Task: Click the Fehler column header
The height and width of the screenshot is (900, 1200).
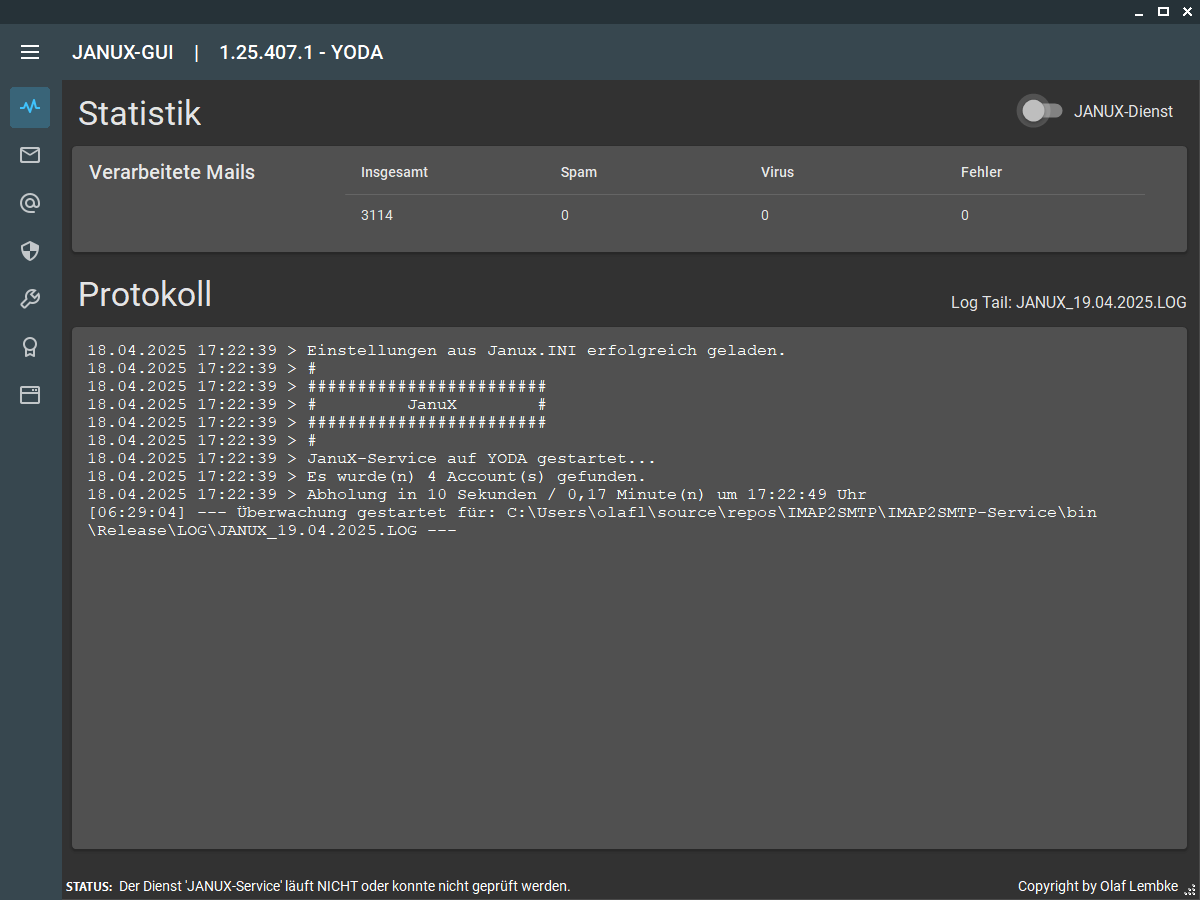Action: (981, 172)
